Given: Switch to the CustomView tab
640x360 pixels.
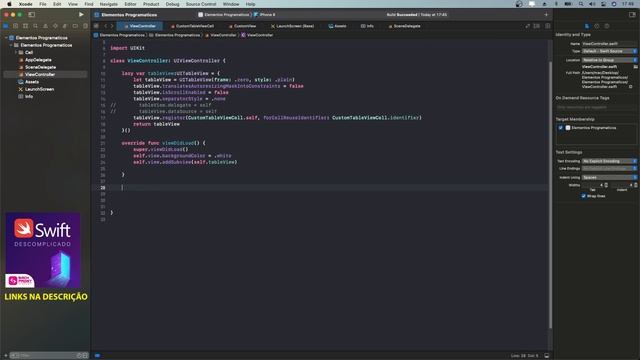Looking at the screenshot, I should point(242,26).
